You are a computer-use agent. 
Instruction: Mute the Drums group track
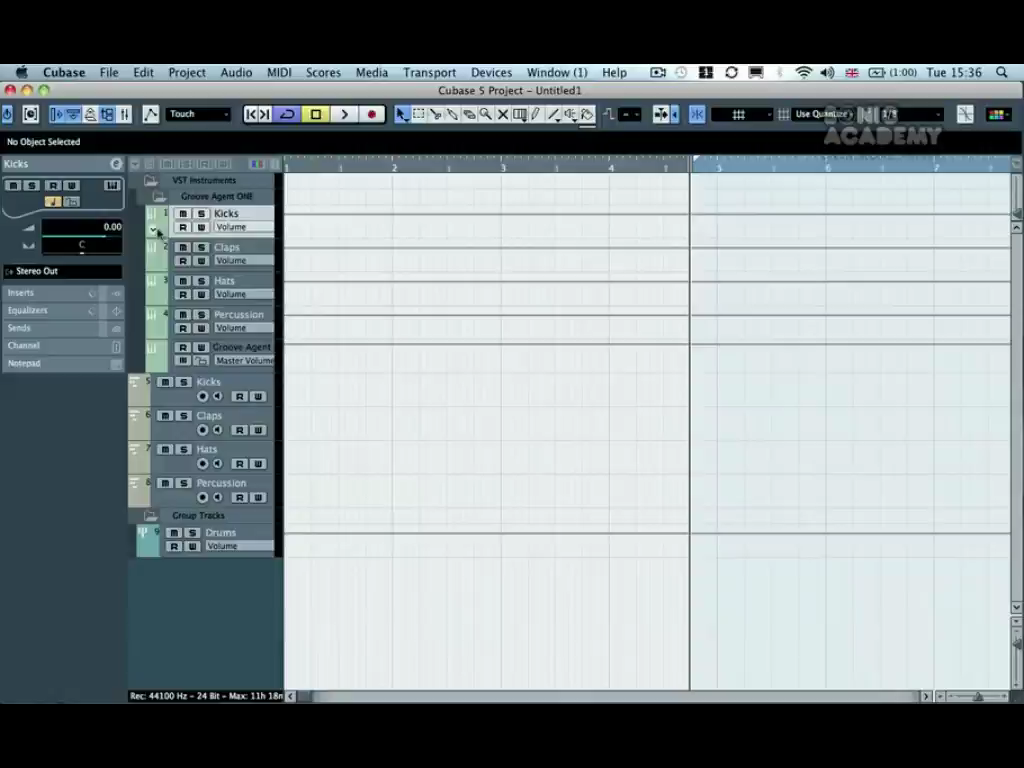coord(174,533)
